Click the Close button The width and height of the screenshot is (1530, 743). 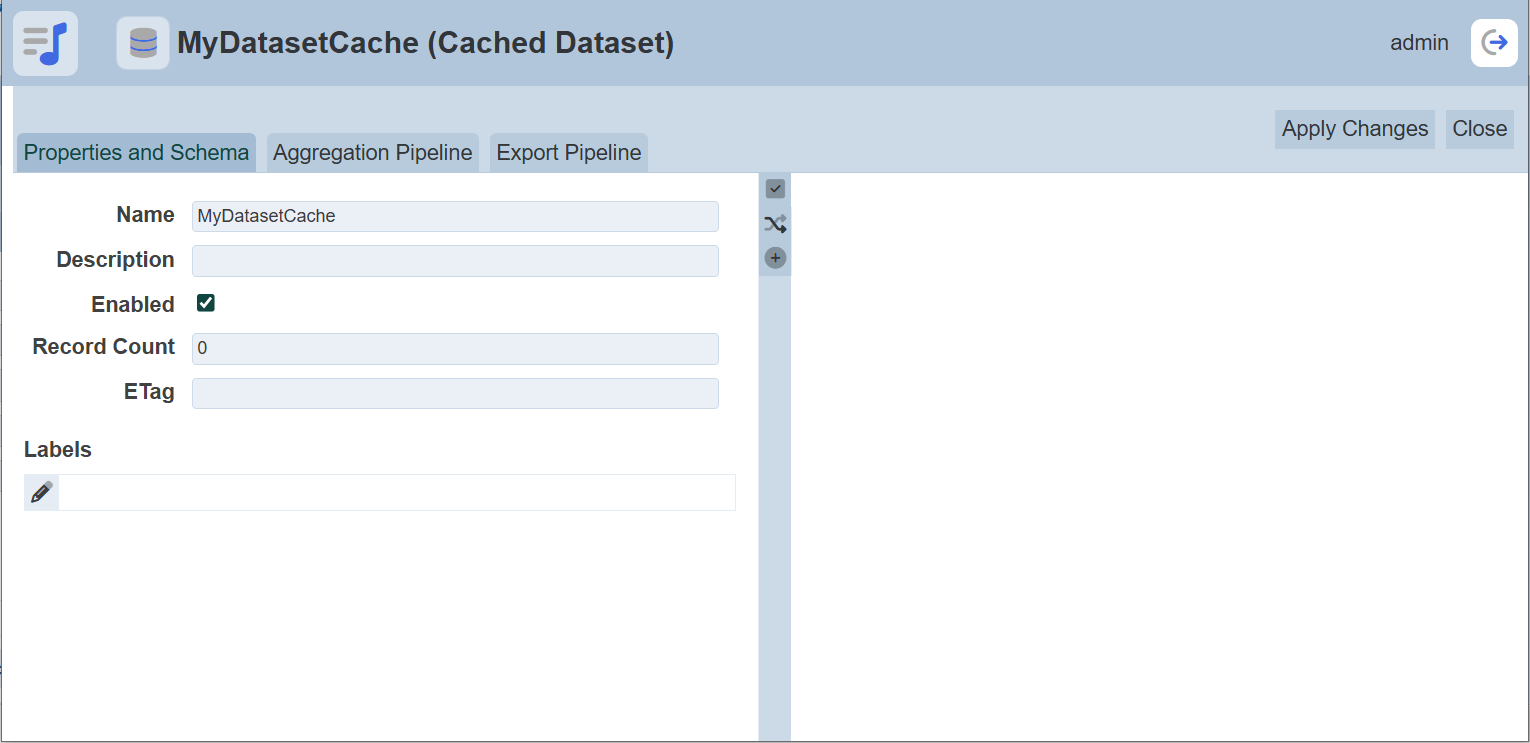(x=1479, y=129)
